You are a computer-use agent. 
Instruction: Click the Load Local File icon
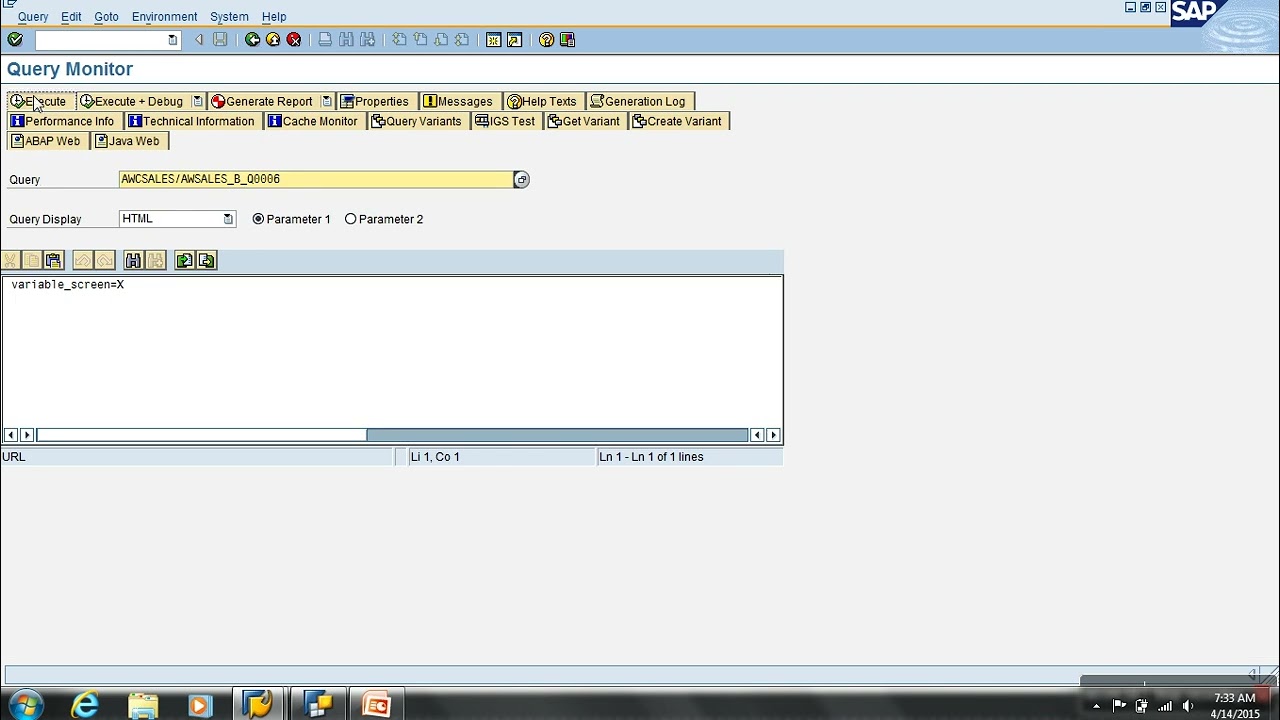[184, 261]
